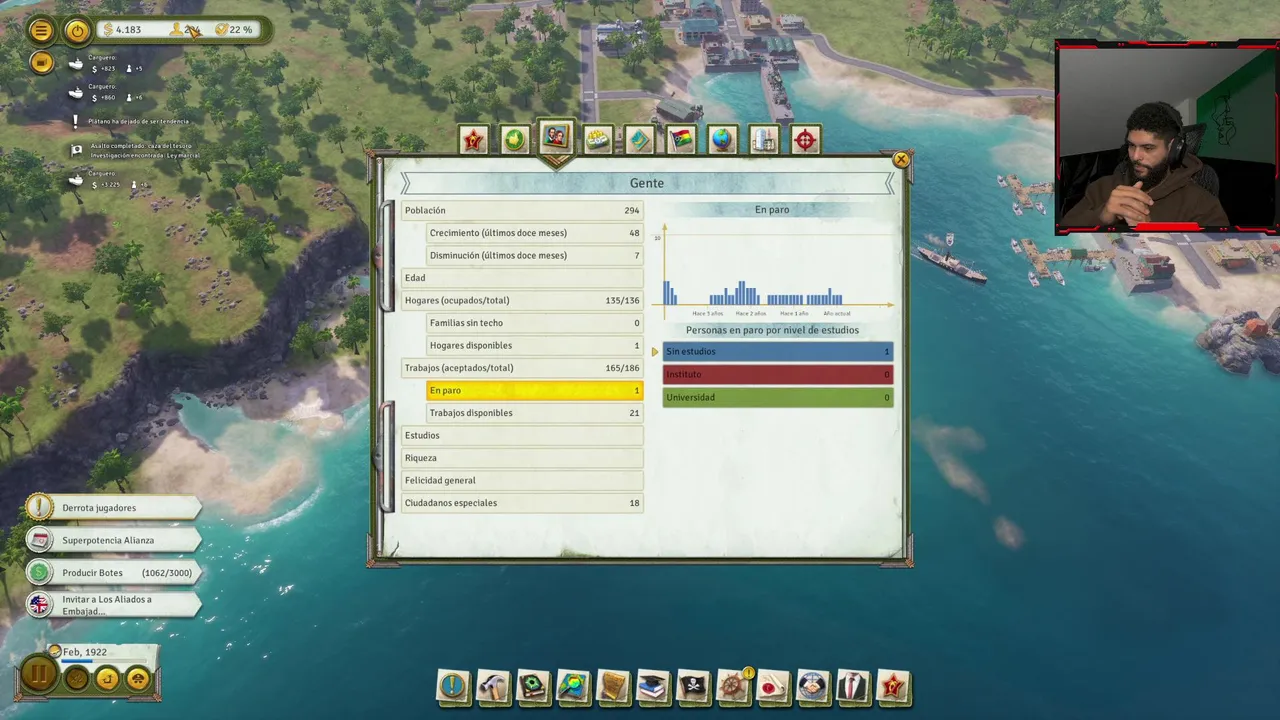
Task: Open the green gear book icon
Action: 533,686
